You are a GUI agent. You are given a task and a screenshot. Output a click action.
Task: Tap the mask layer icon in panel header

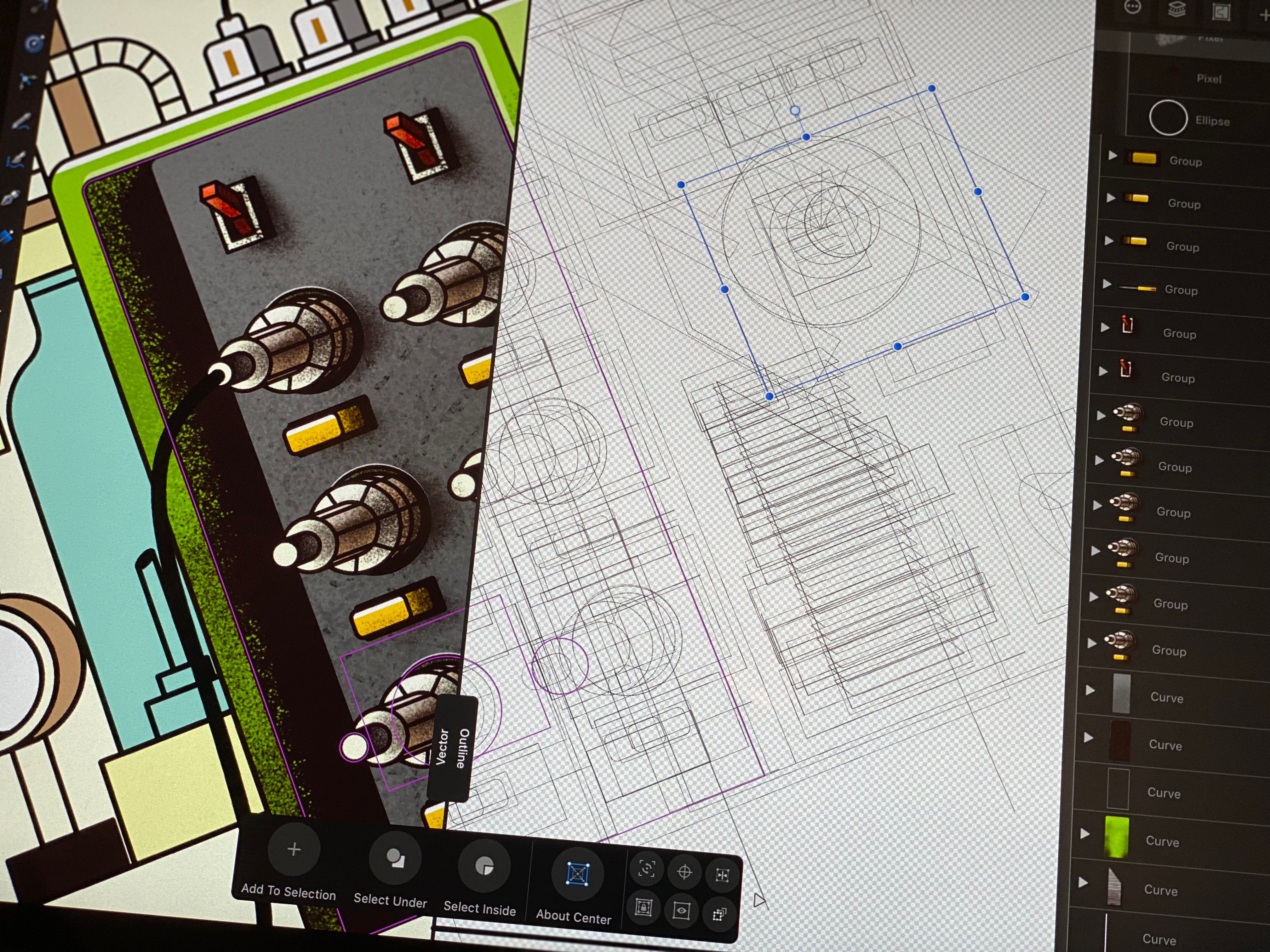[x=1221, y=11]
